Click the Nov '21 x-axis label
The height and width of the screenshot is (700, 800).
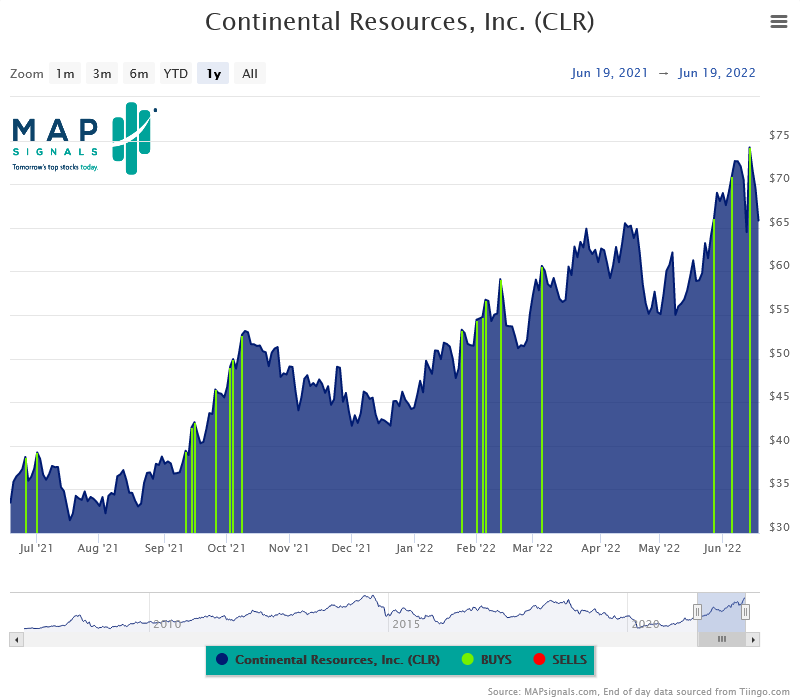click(x=289, y=548)
